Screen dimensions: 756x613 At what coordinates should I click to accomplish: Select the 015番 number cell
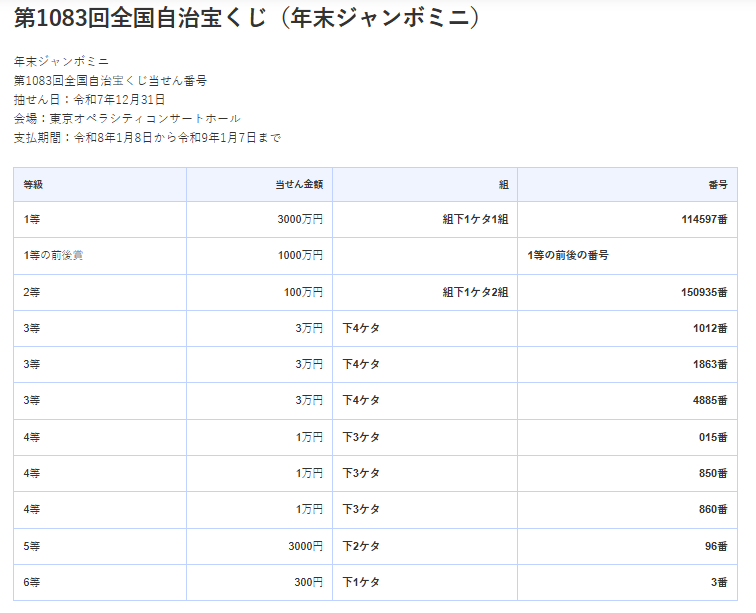click(x=711, y=437)
